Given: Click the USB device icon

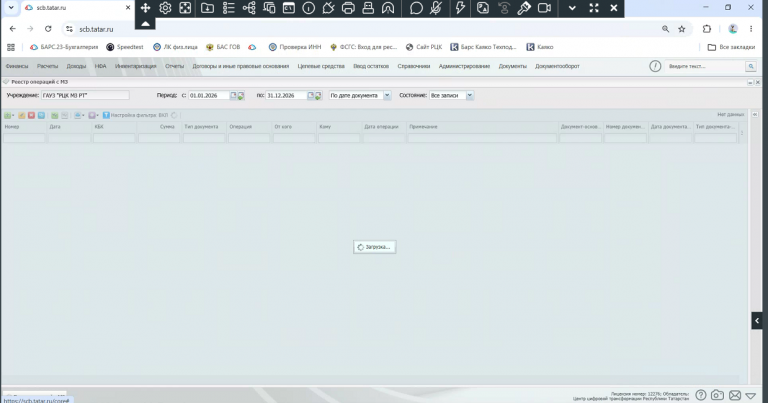Looking at the screenshot, I should pos(368,8).
